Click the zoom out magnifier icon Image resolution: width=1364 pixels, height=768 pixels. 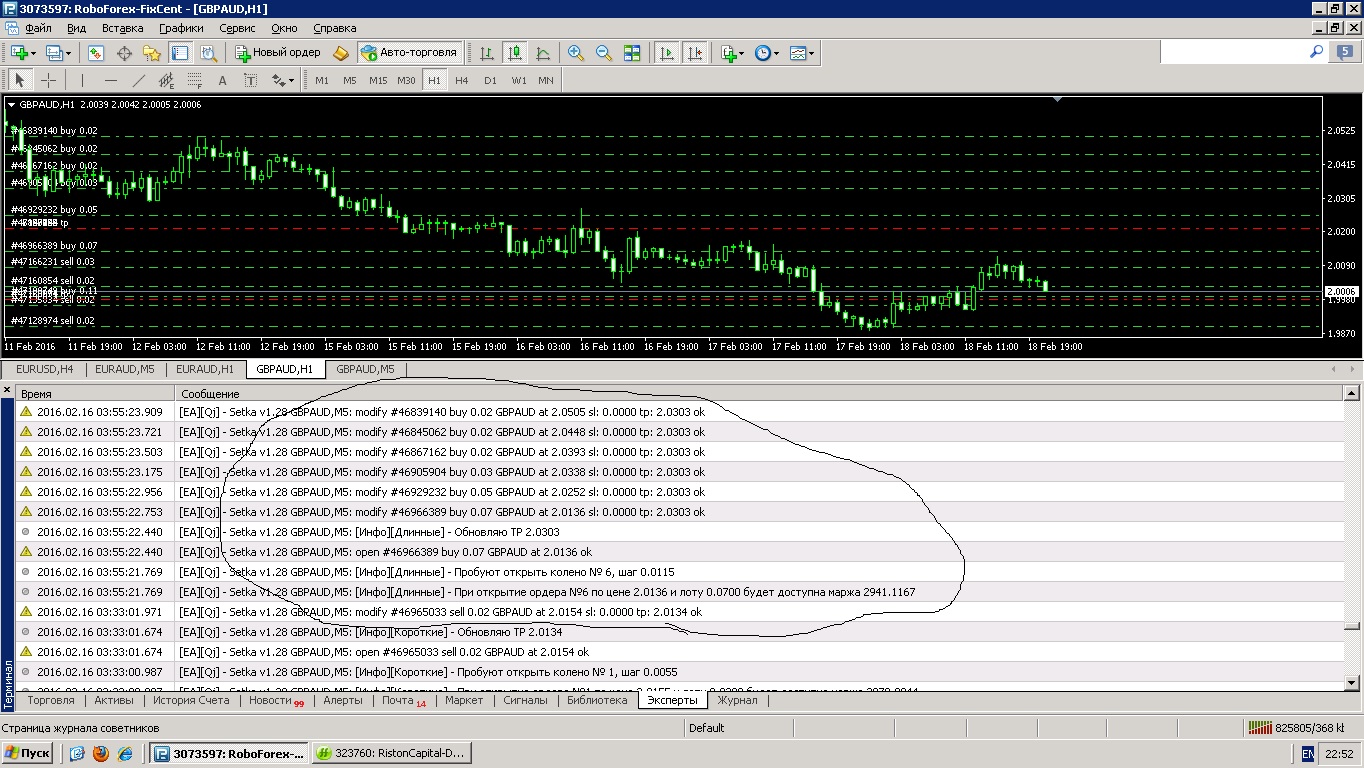click(x=604, y=53)
